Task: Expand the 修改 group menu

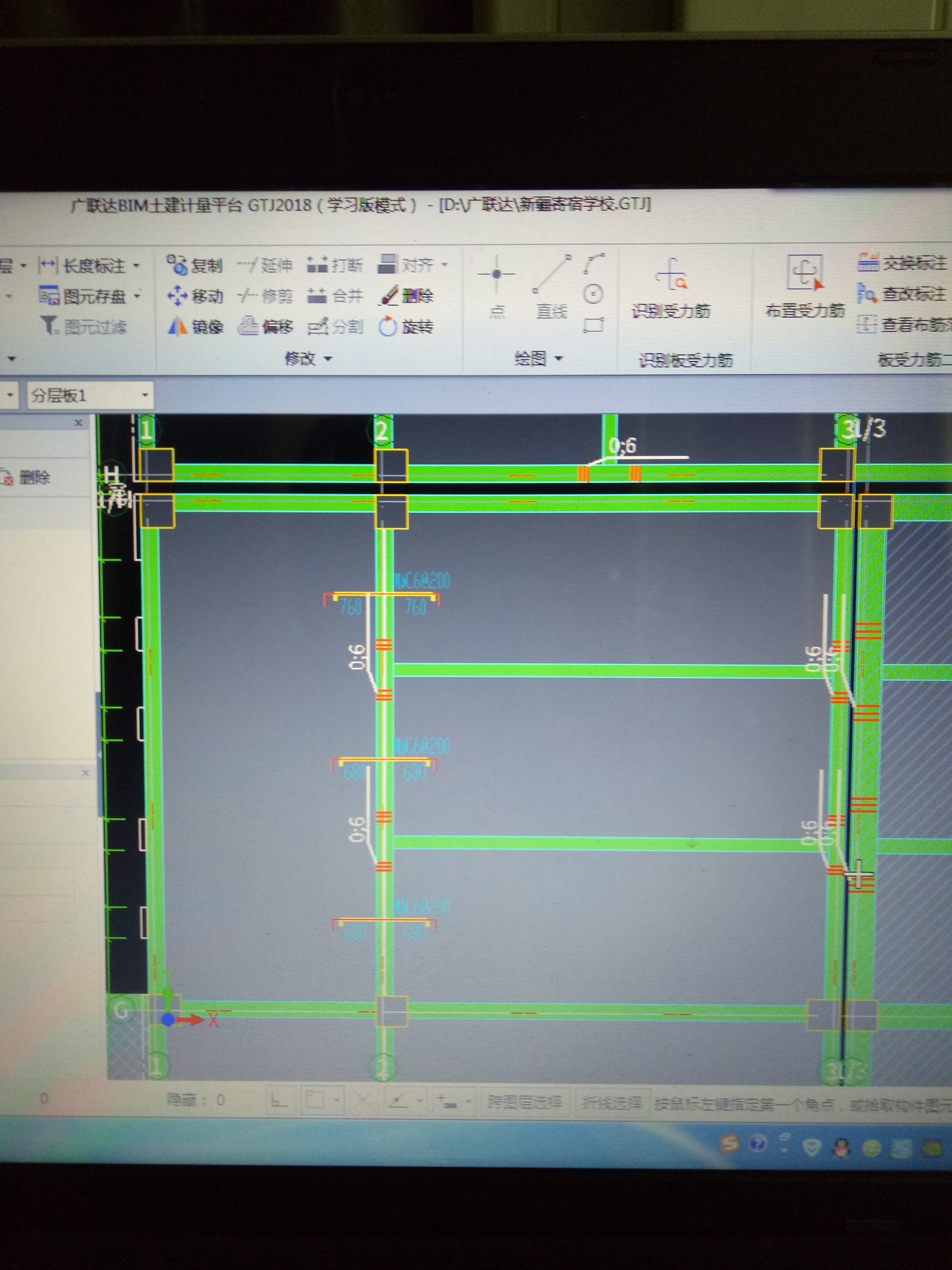Action: click(308, 359)
